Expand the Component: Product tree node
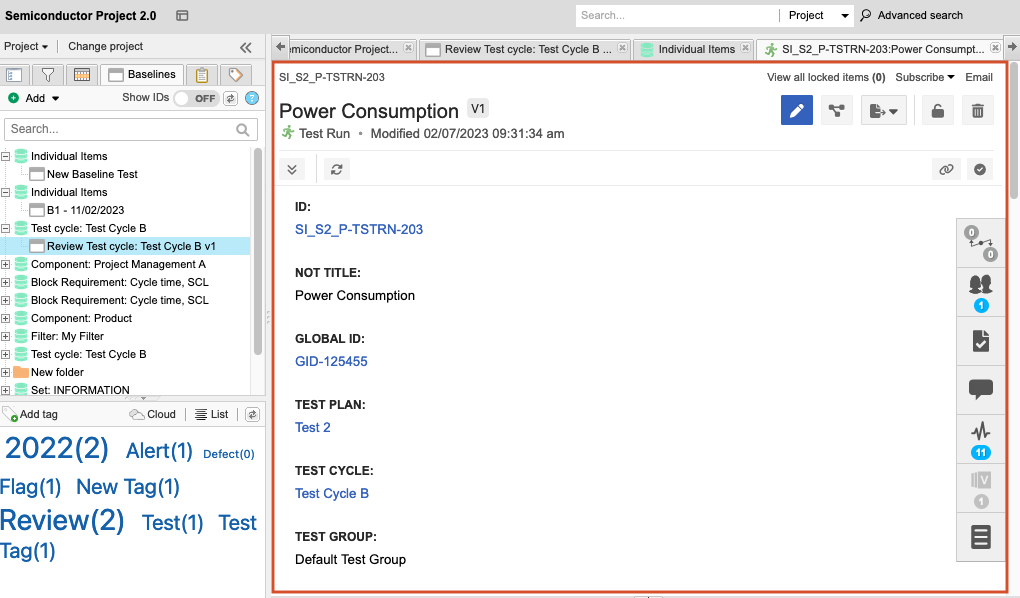1020x598 pixels. coord(6,318)
